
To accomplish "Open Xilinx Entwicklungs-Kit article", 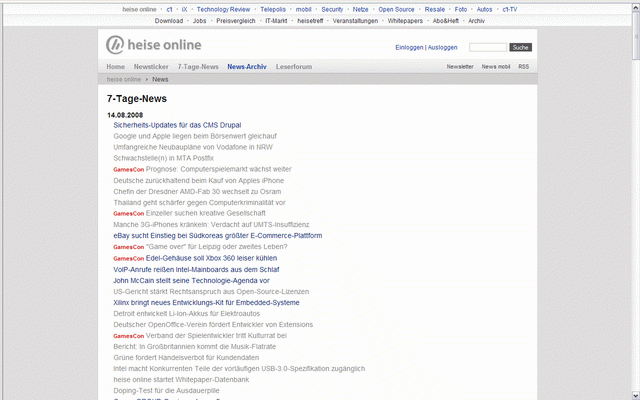I will (207, 302).
